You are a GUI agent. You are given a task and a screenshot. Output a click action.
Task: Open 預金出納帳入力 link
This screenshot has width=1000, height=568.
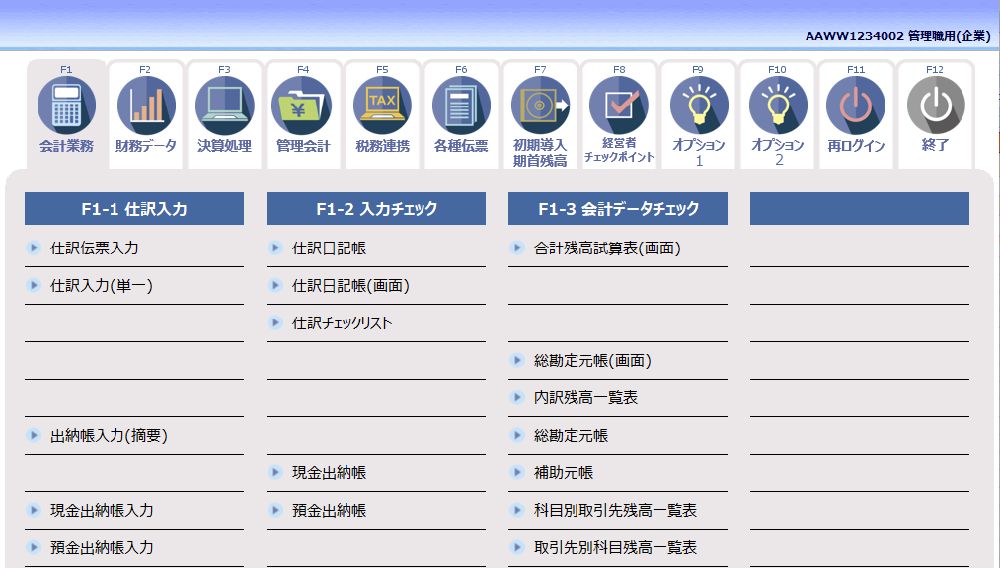point(101,547)
